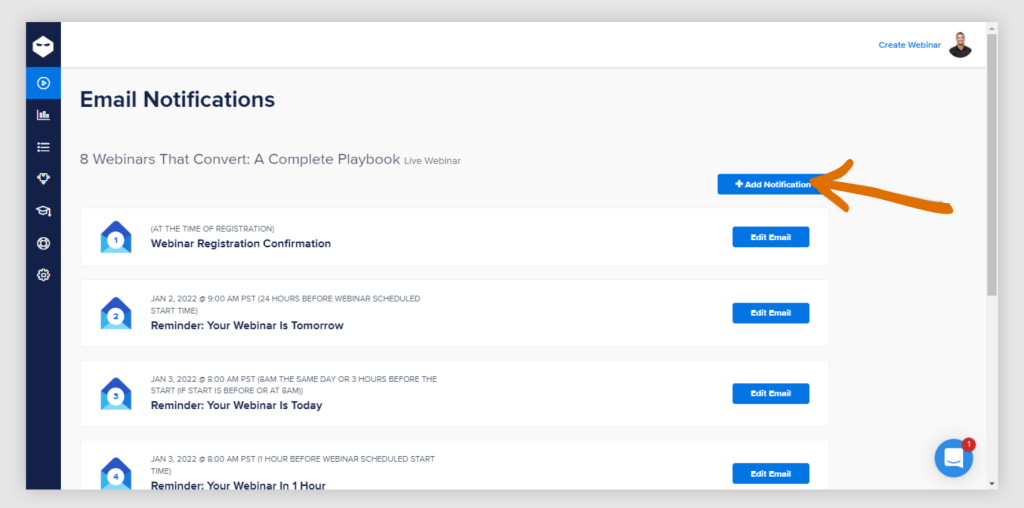
Task: Click the envelope icon for email 3
Action: [x=116, y=394]
